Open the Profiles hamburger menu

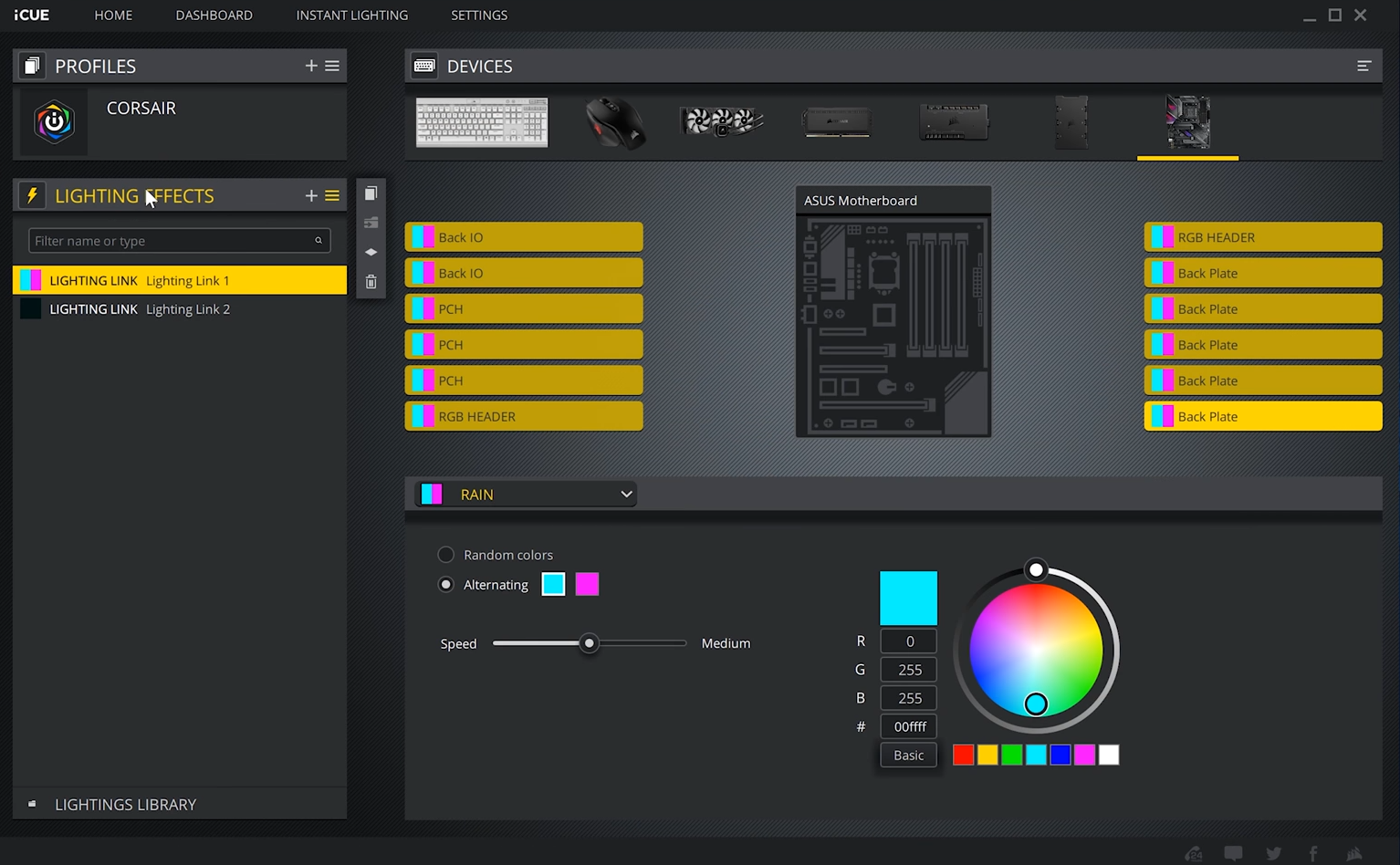point(332,66)
